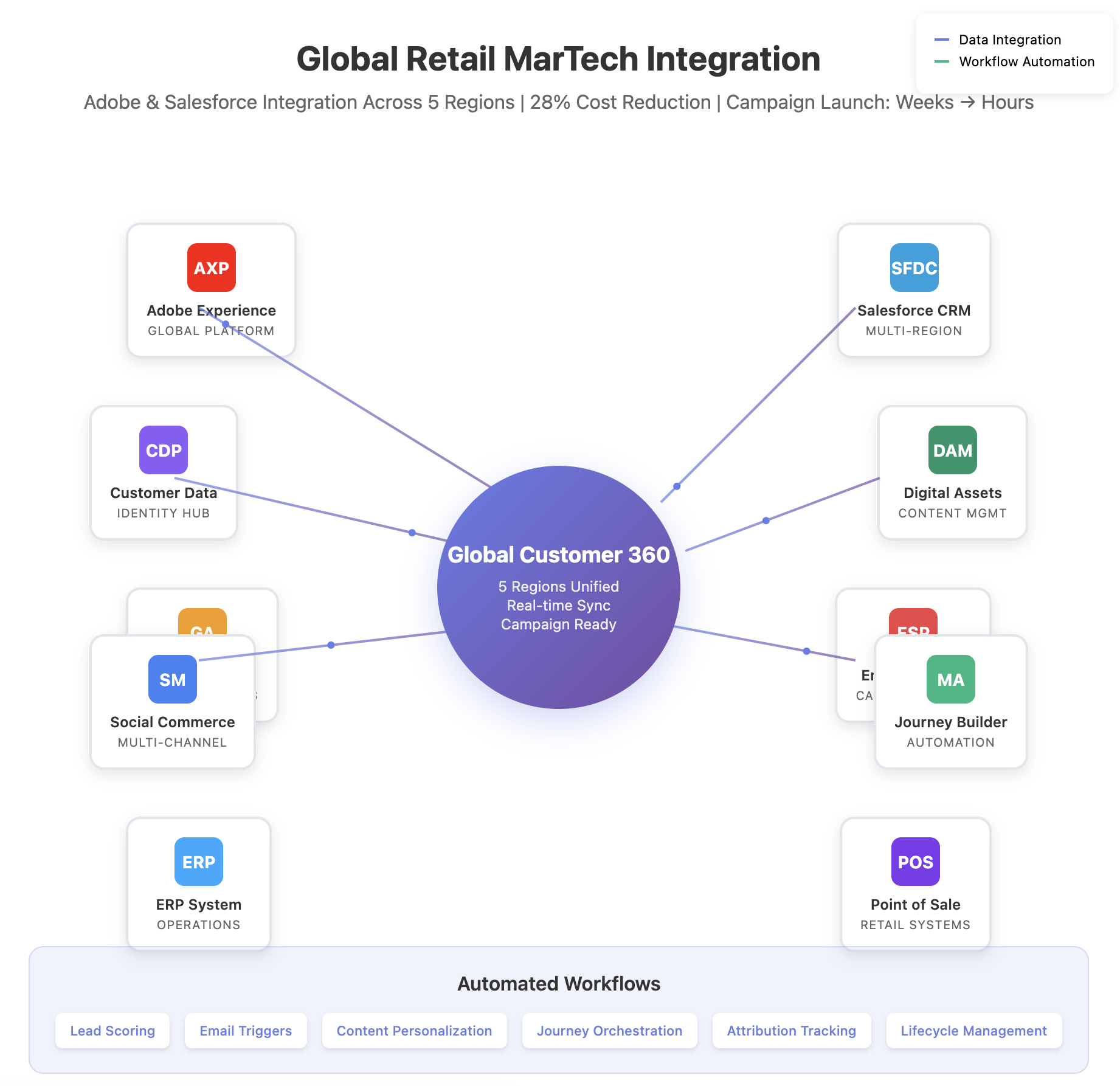The height and width of the screenshot is (1086, 1120).
Task: Click the connector dot near Adobe Experience
Action: 226,324
